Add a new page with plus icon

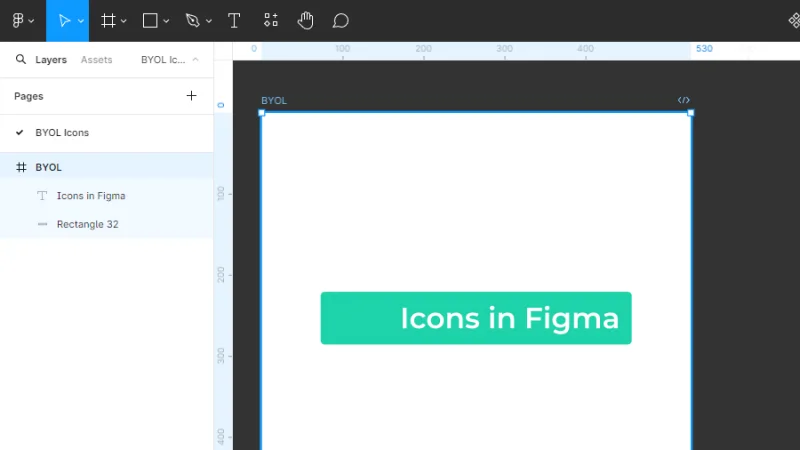[191, 95]
